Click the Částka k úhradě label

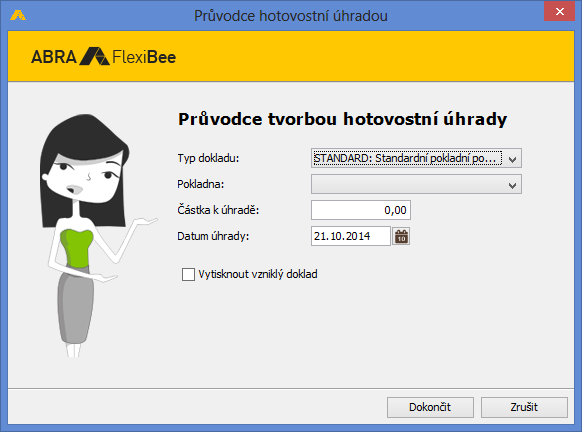[218, 210]
